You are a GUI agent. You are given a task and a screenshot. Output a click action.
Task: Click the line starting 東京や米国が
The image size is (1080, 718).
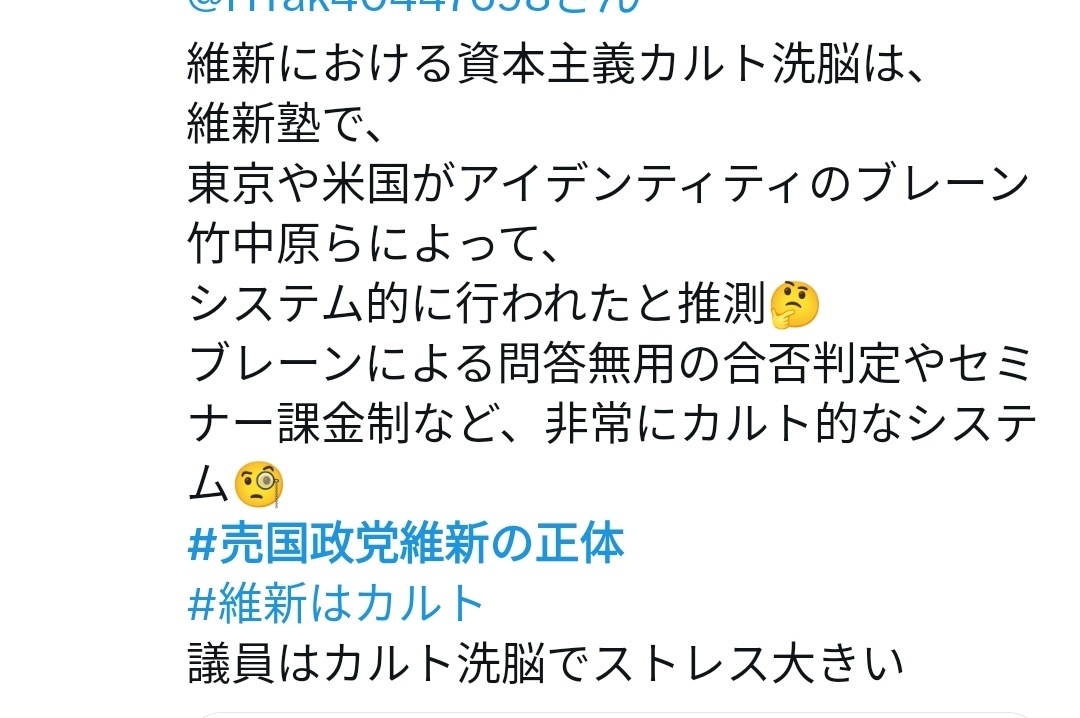click(608, 184)
